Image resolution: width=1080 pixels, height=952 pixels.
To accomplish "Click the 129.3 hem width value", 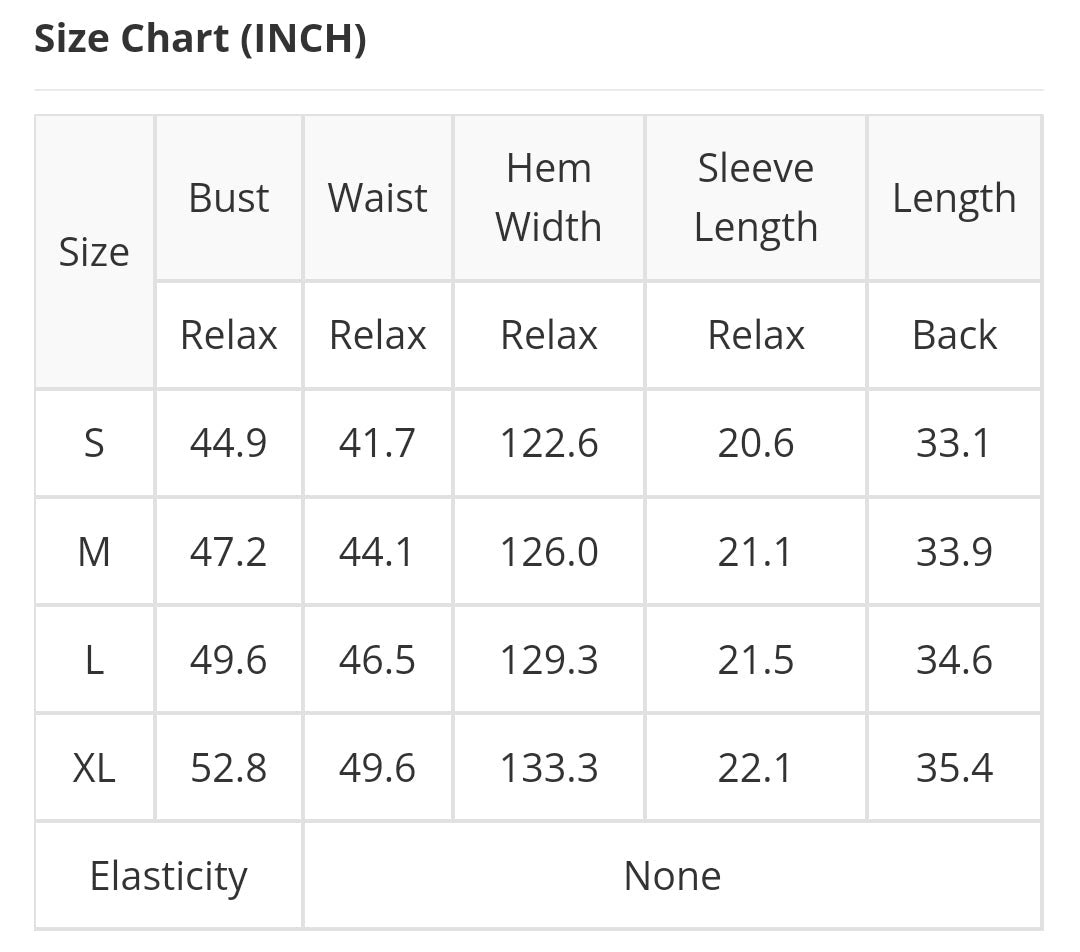I will (x=549, y=660).
